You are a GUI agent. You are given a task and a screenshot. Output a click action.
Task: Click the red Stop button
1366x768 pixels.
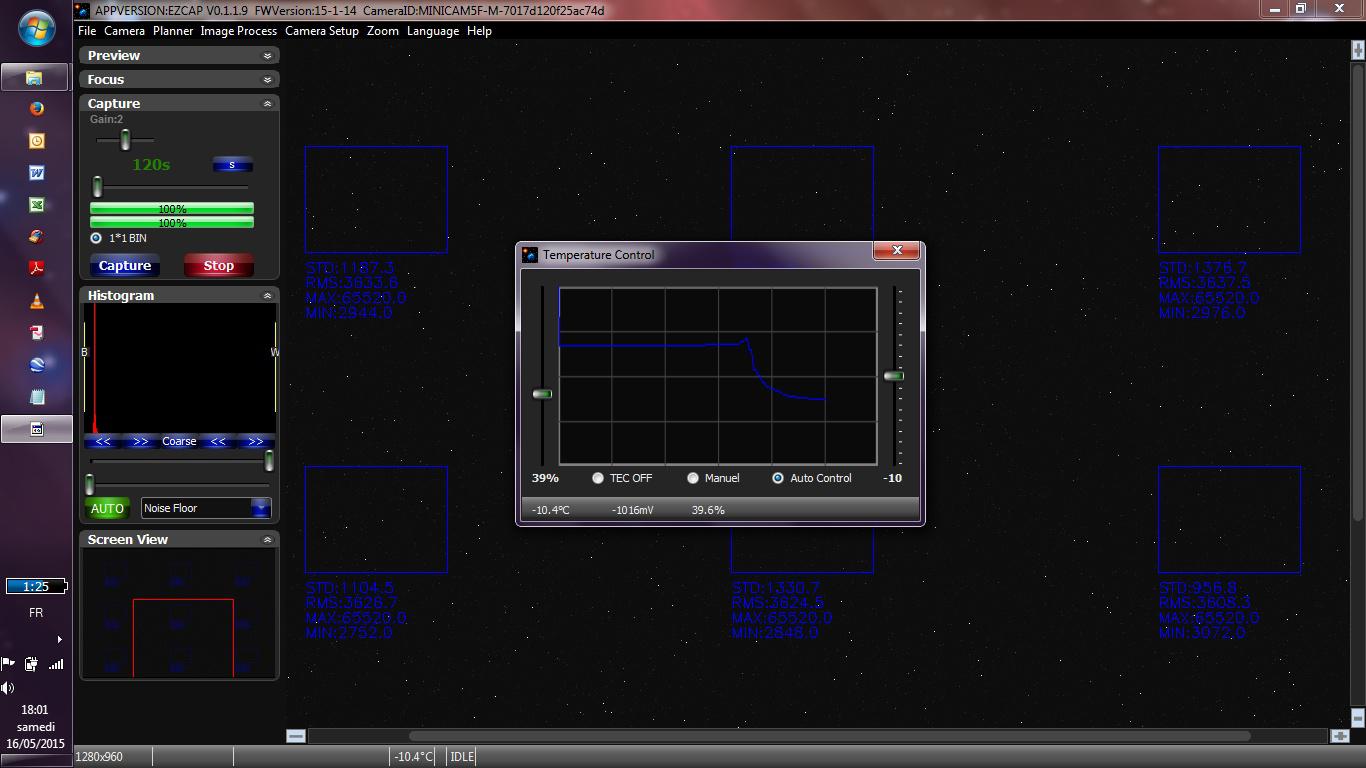coord(218,265)
